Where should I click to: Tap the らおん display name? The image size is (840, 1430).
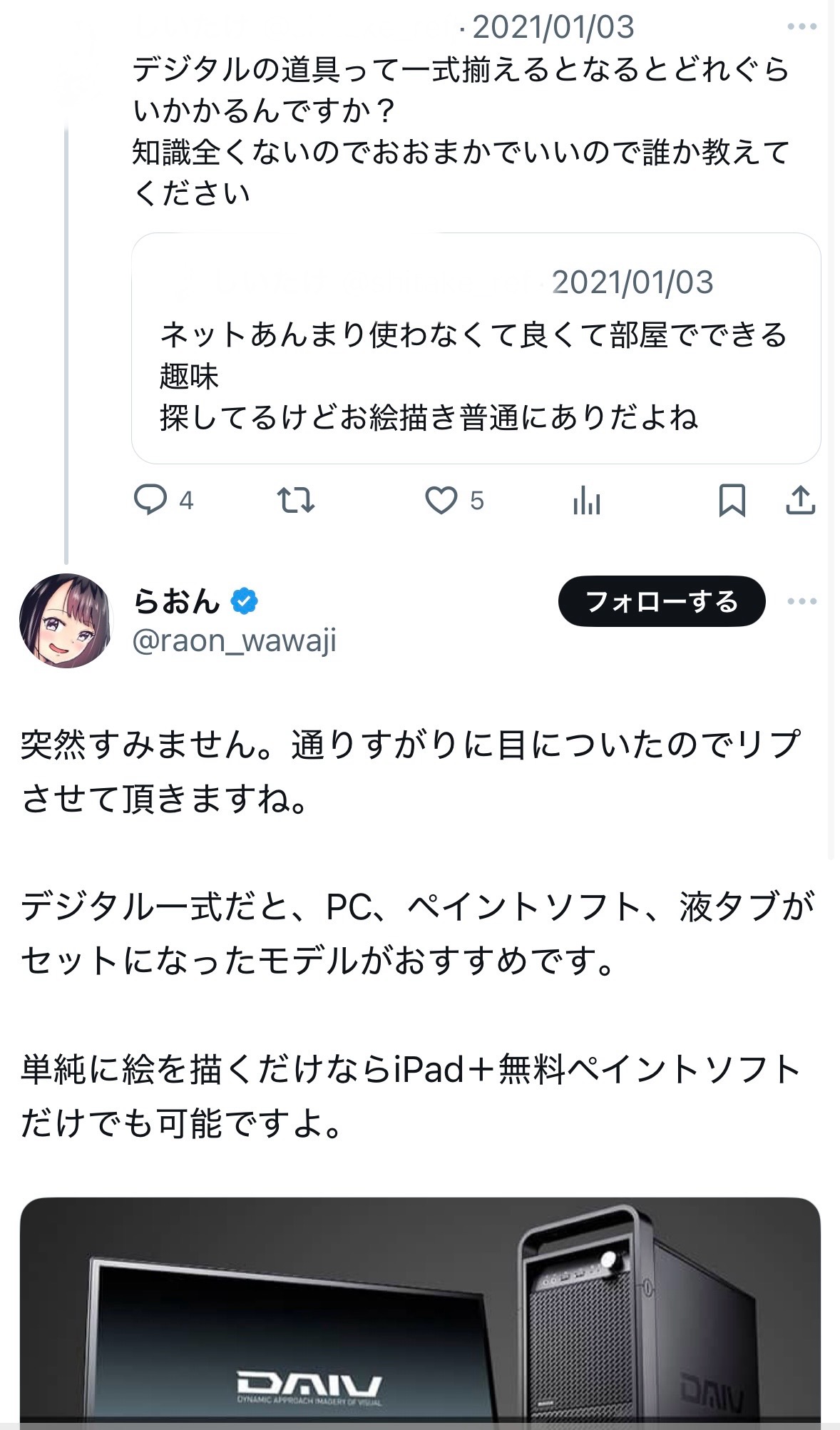177,601
